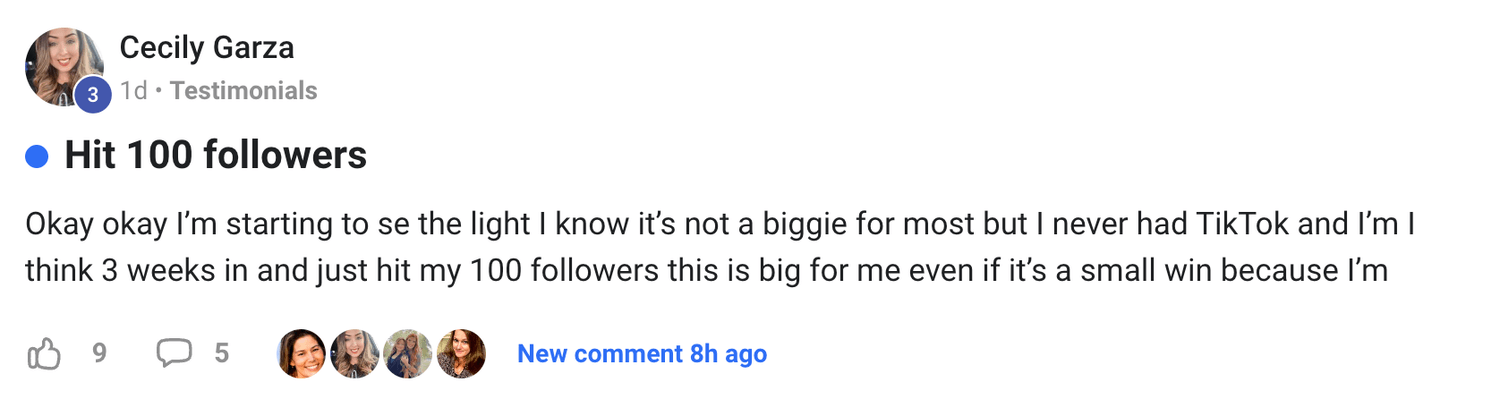Image resolution: width=1500 pixels, height=406 pixels.
Task: Filter by the Testimonials category
Action: click(x=243, y=91)
